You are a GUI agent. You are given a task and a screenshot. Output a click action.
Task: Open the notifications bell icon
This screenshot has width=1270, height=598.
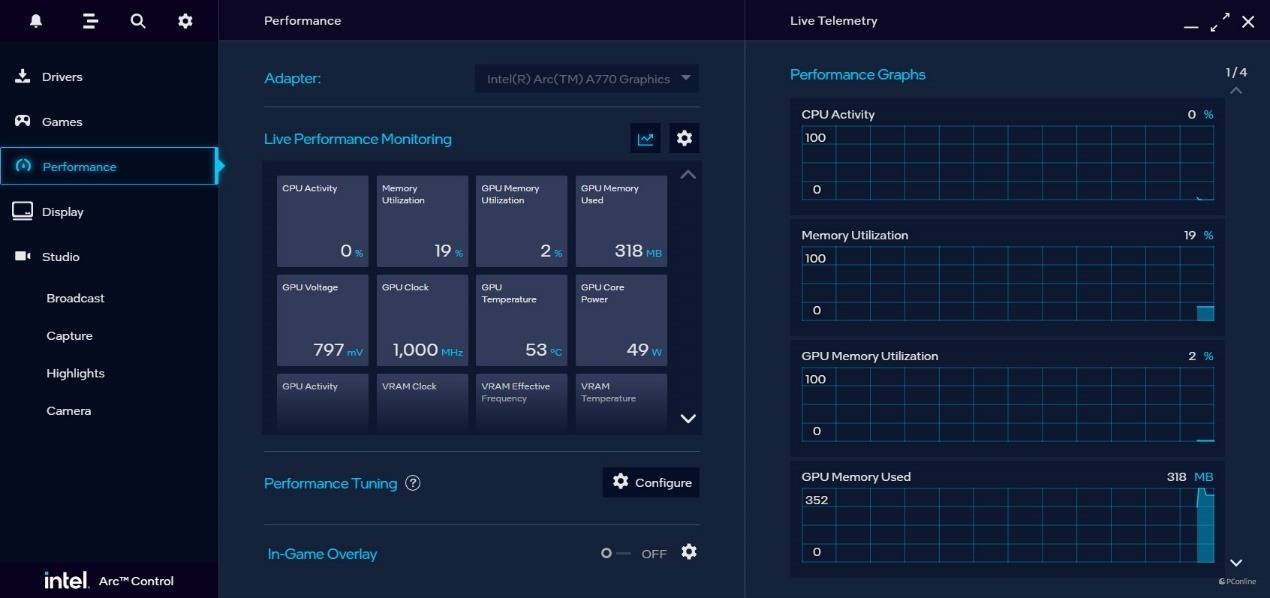[x=36, y=21]
